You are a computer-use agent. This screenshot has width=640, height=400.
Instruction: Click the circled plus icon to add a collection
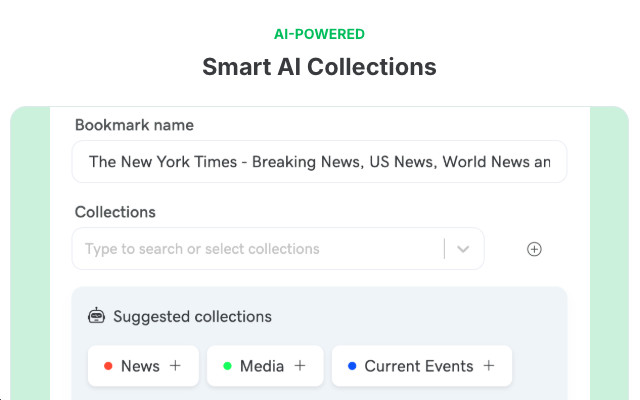534,249
